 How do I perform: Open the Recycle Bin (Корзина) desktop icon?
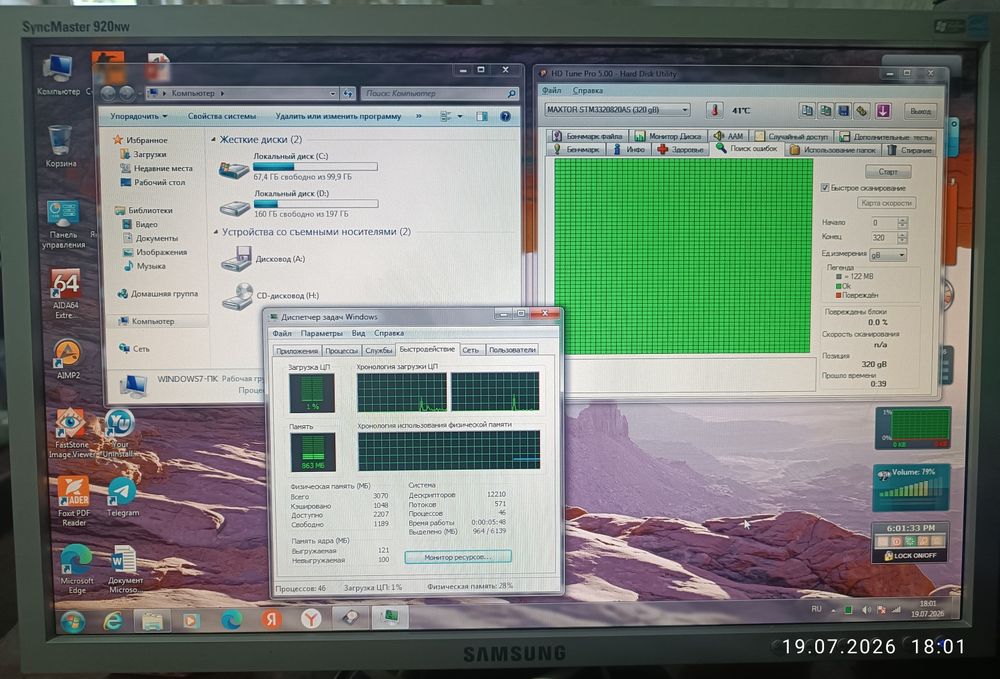pyautogui.click(x=61, y=146)
